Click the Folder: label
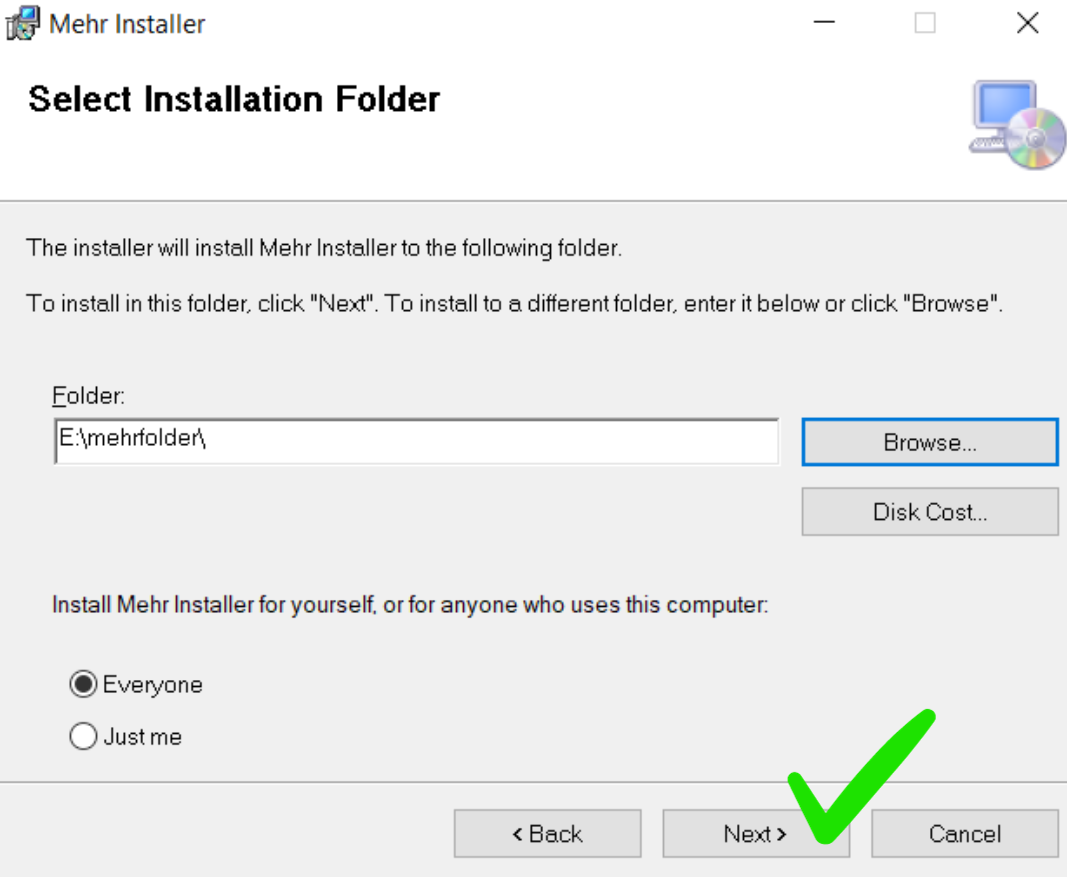This screenshot has width=1067, height=877. coord(88,395)
